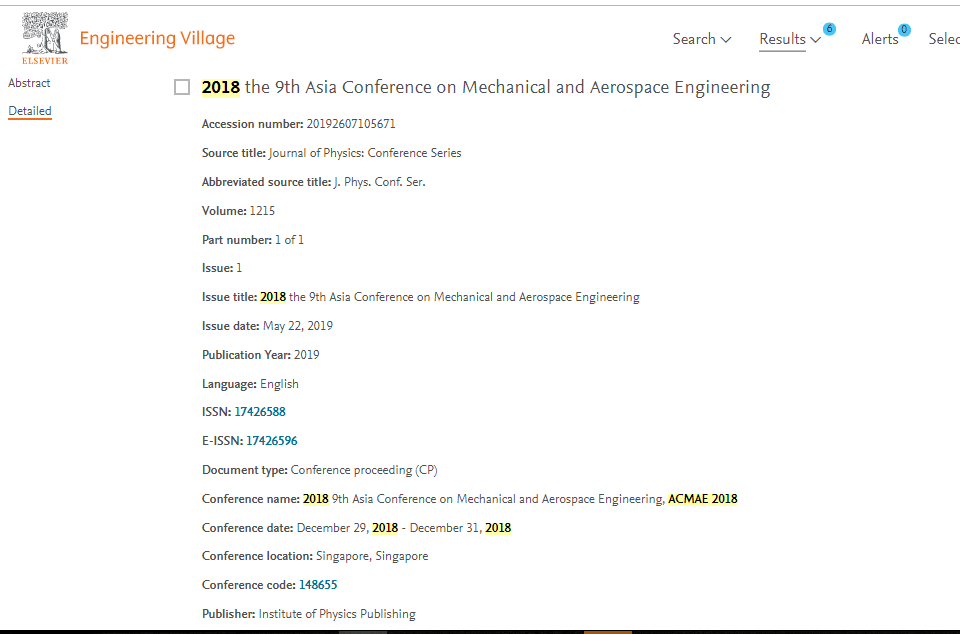The height and width of the screenshot is (634, 960).
Task: Expand the Search dropdown menu
Action: (702, 39)
